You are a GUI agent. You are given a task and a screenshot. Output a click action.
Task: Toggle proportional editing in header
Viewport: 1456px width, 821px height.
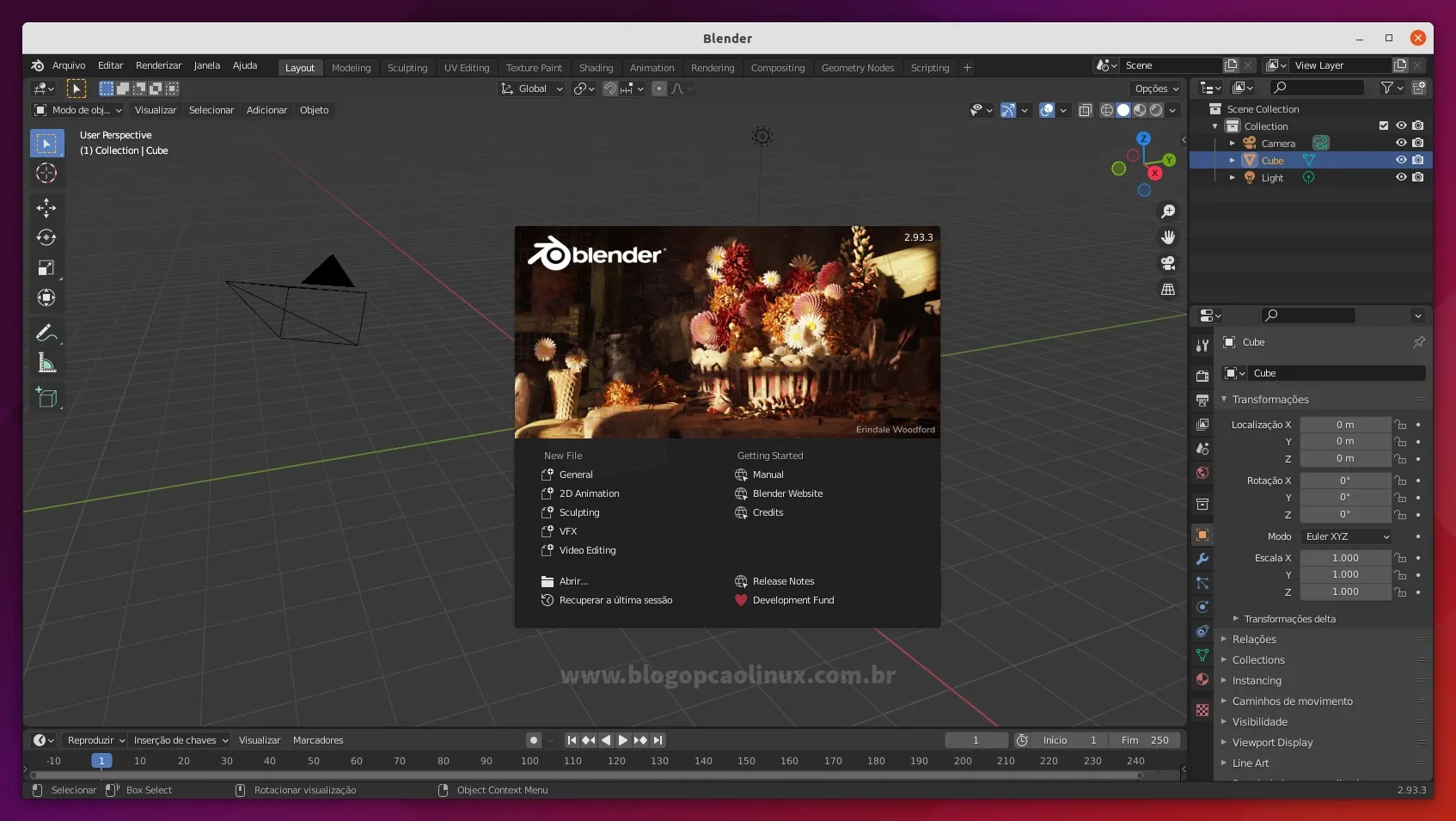pyautogui.click(x=659, y=89)
